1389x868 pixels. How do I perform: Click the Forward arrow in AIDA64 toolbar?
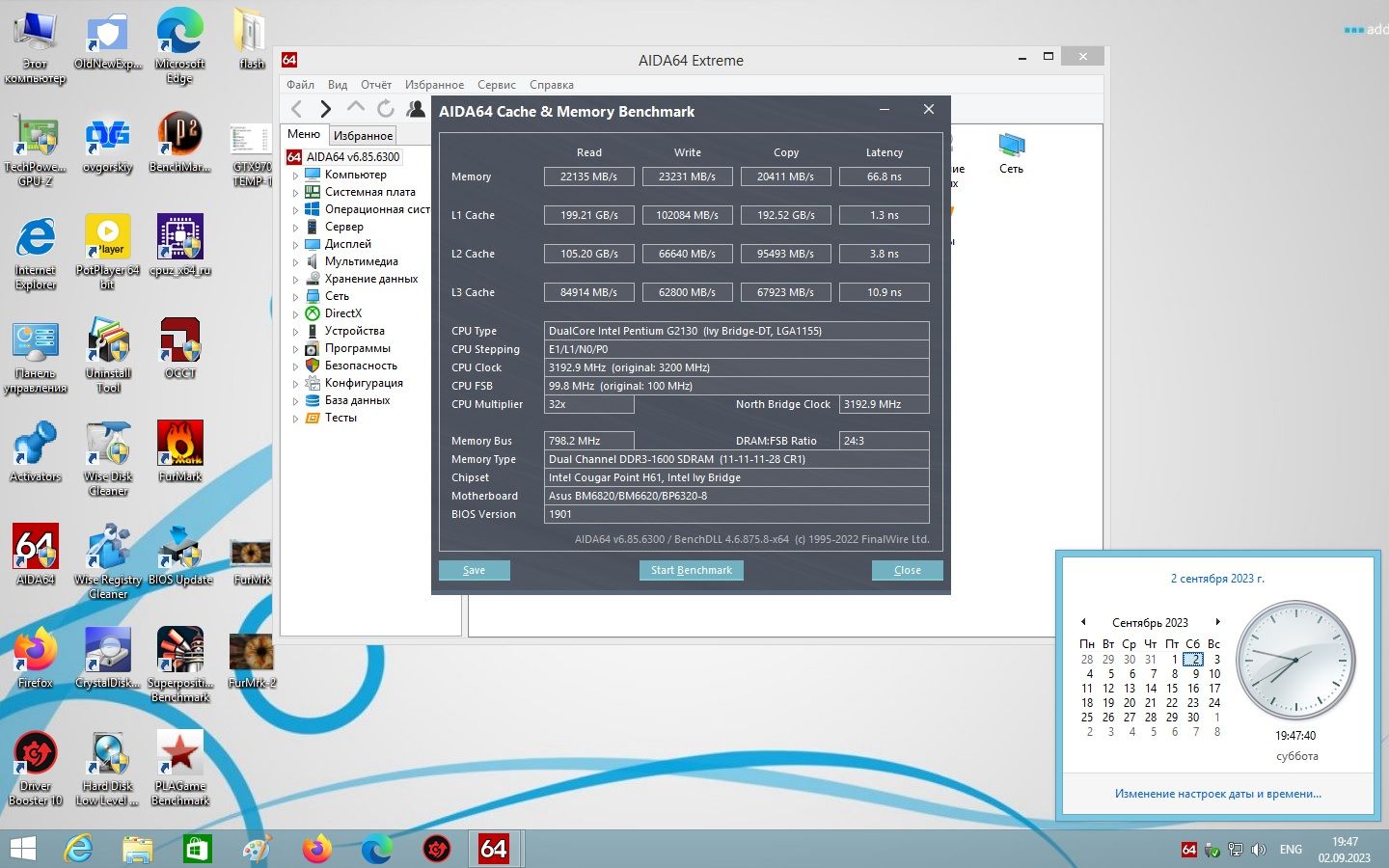coord(326,109)
